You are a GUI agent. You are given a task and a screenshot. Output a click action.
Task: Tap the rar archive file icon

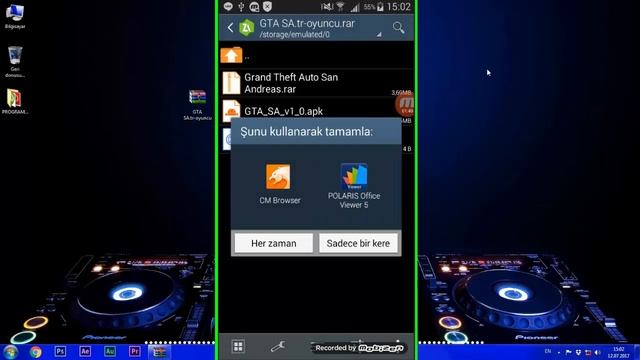(231, 83)
